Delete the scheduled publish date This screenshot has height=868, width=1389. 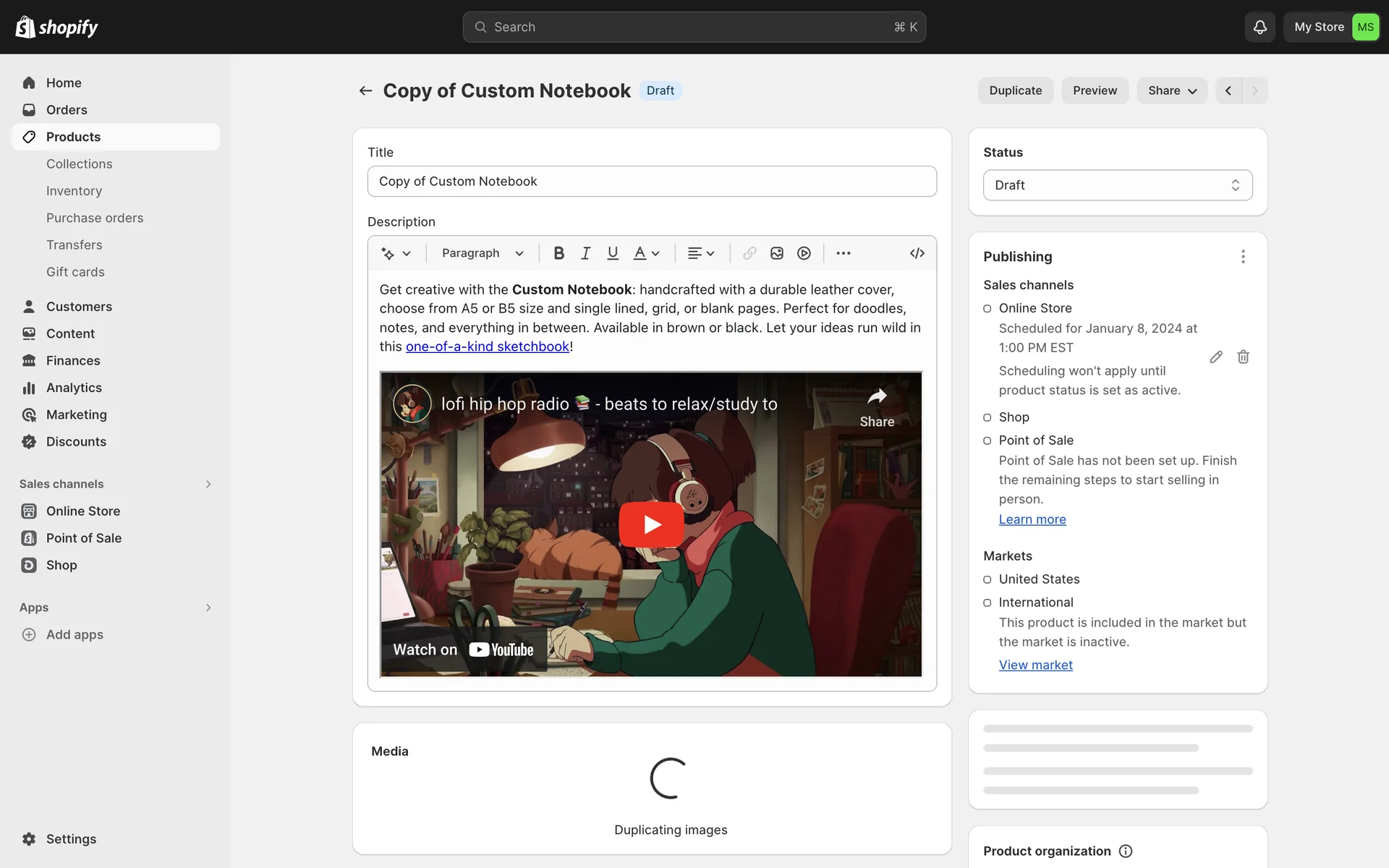coord(1243,357)
